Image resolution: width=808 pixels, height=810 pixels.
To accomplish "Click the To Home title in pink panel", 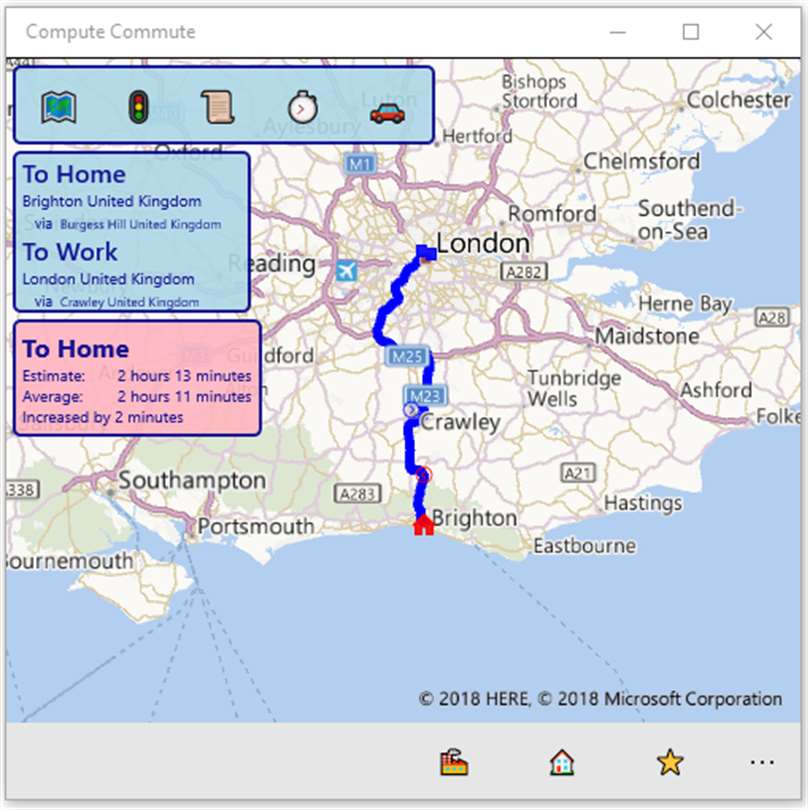I will click(75, 349).
